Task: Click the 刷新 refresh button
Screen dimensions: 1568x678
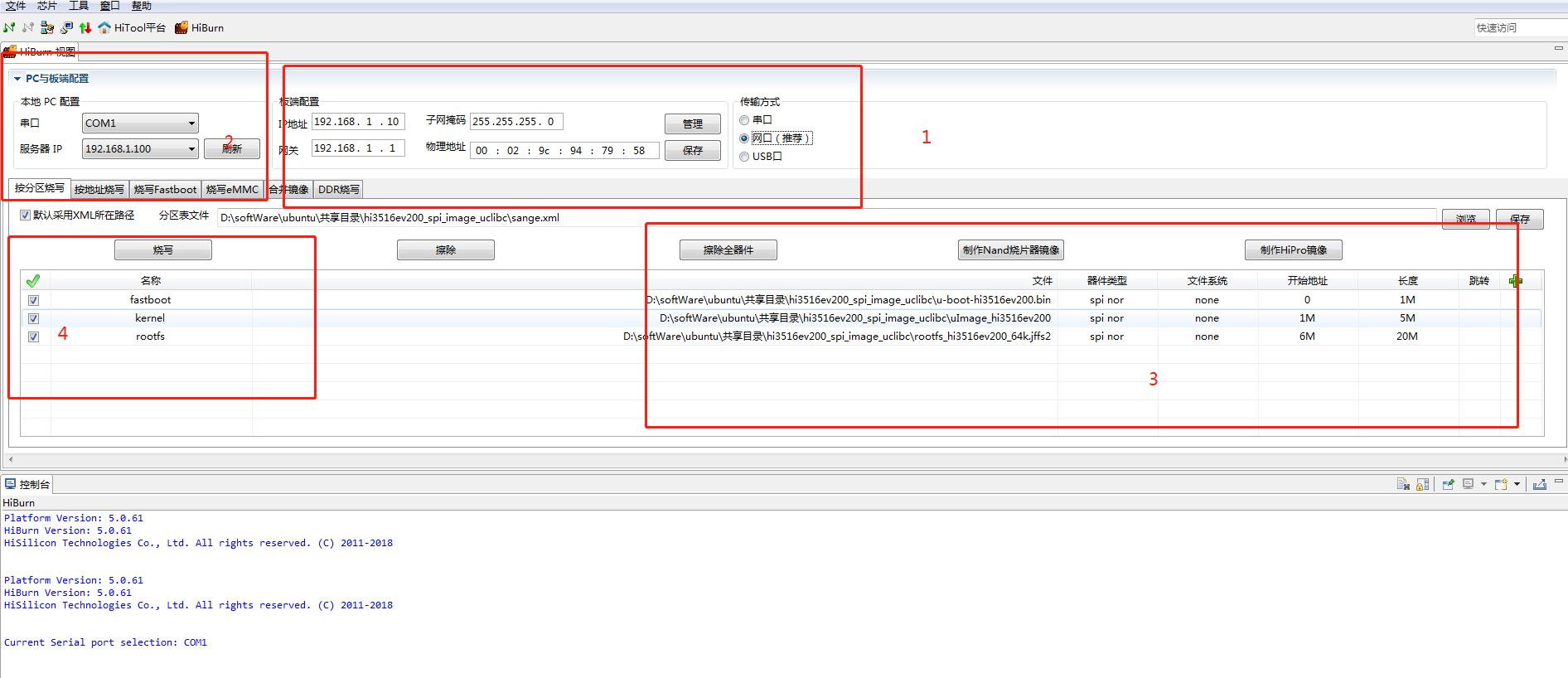Action: click(232, 148)
